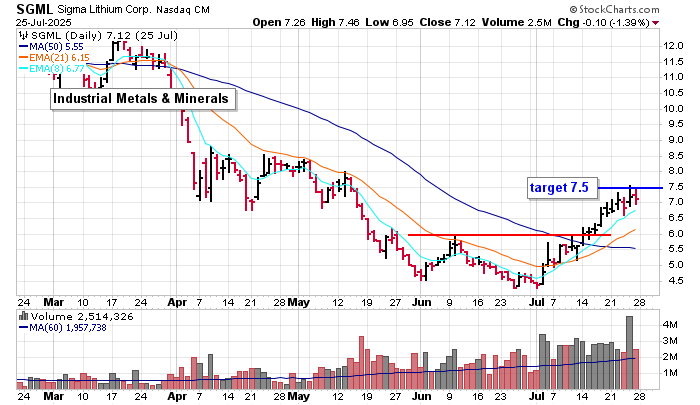Click the MA(60) 1,957,738 legend entry
The height and width of the screenshot is (405, 700).
(x=63, y=328)
